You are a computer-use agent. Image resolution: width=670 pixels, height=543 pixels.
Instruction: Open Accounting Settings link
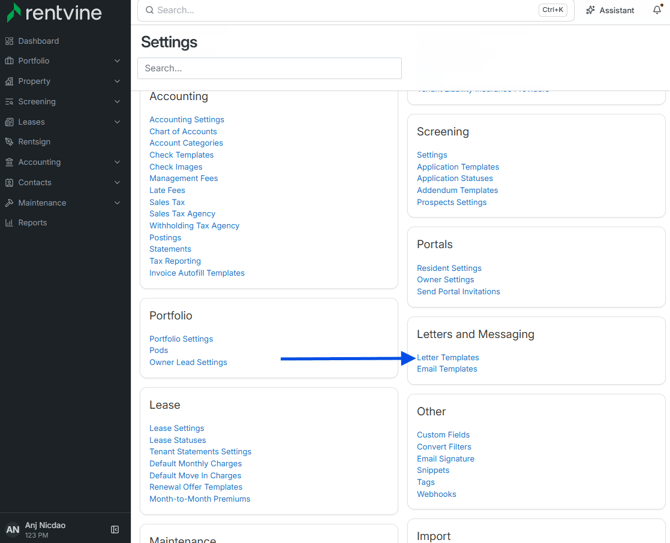[x=187, y=120]
